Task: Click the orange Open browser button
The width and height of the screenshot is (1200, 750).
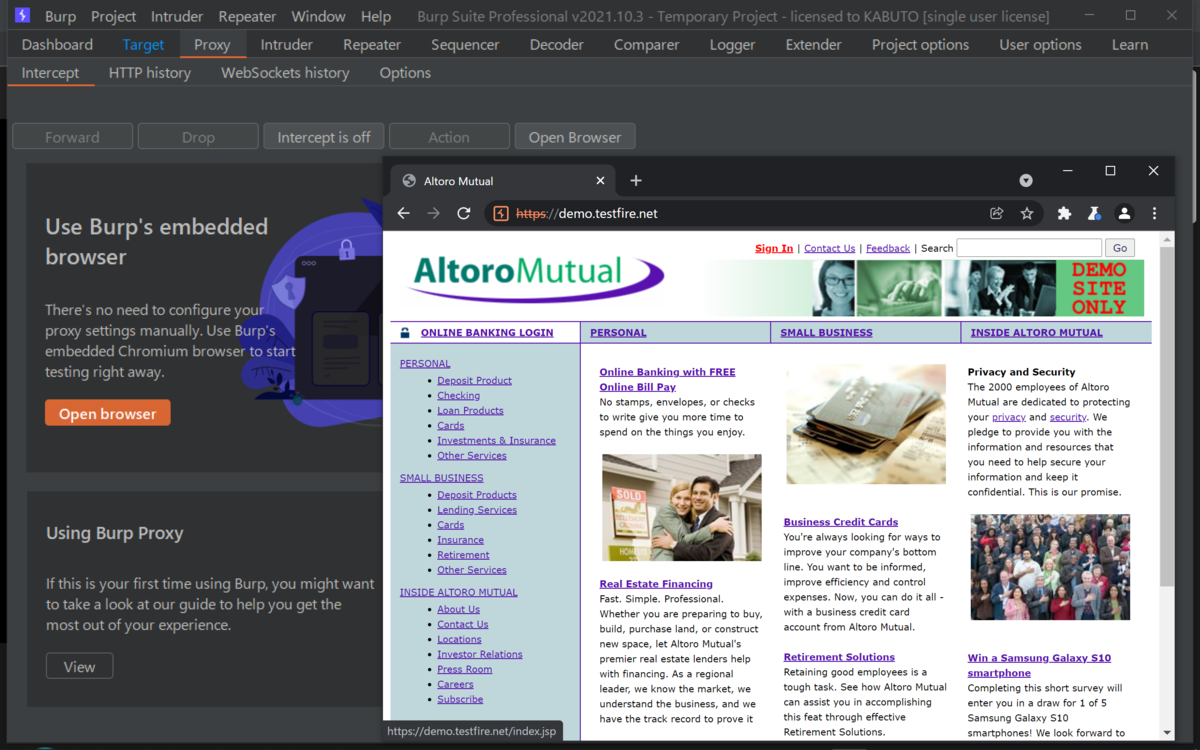Action: (x=108, y=413)
